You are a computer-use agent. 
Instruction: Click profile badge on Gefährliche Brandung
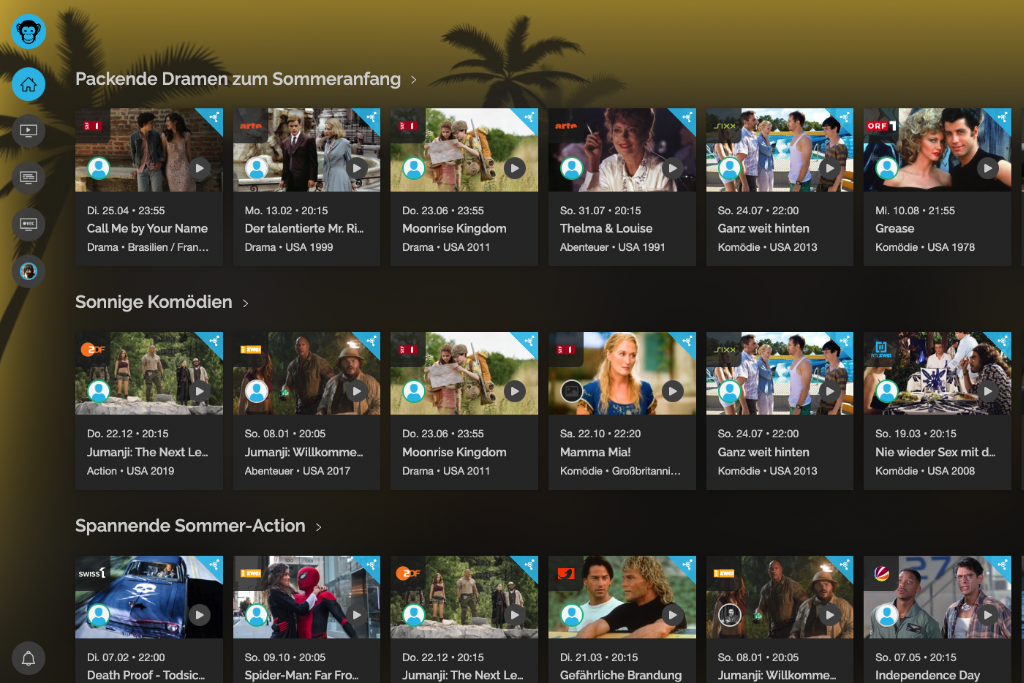pos(571,614)
